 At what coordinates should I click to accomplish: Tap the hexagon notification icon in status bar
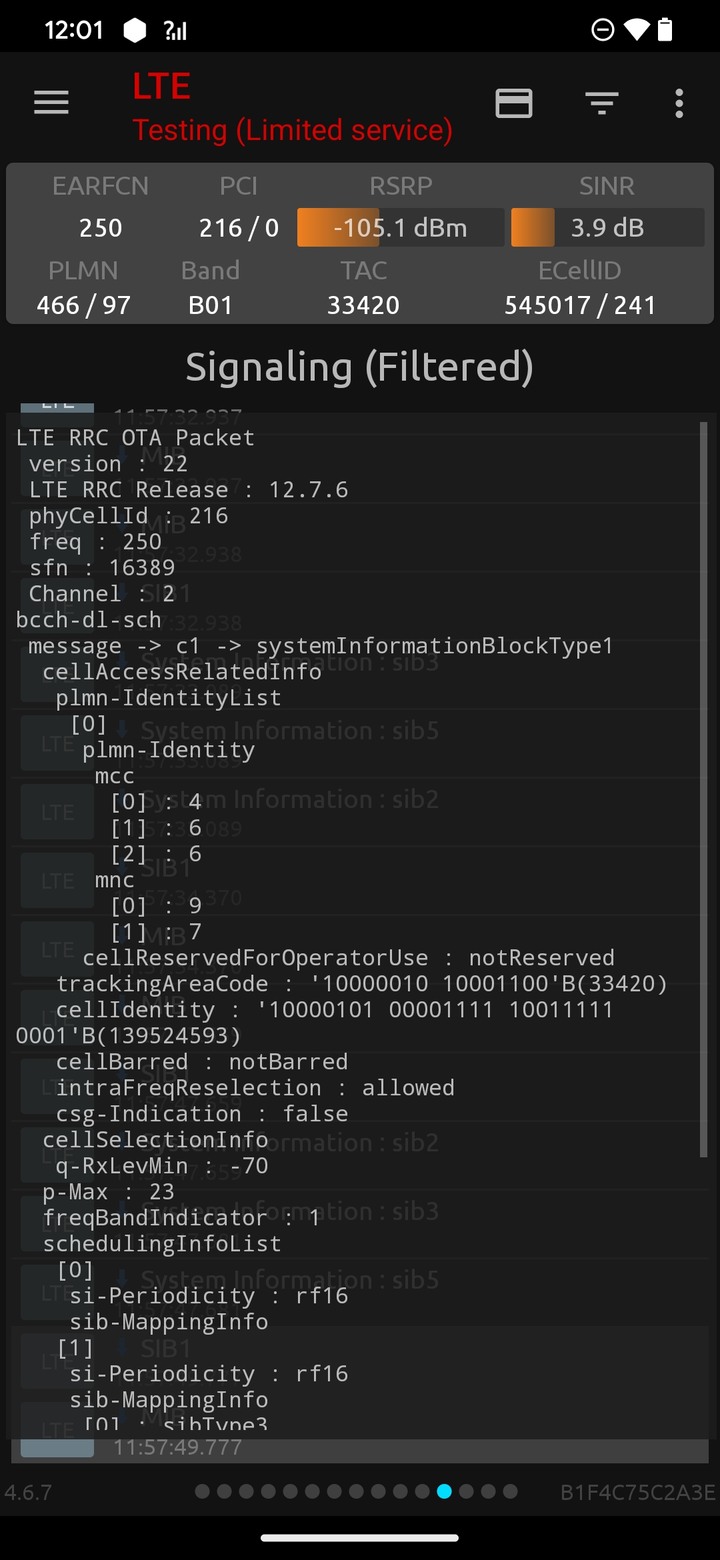[134, 30]
